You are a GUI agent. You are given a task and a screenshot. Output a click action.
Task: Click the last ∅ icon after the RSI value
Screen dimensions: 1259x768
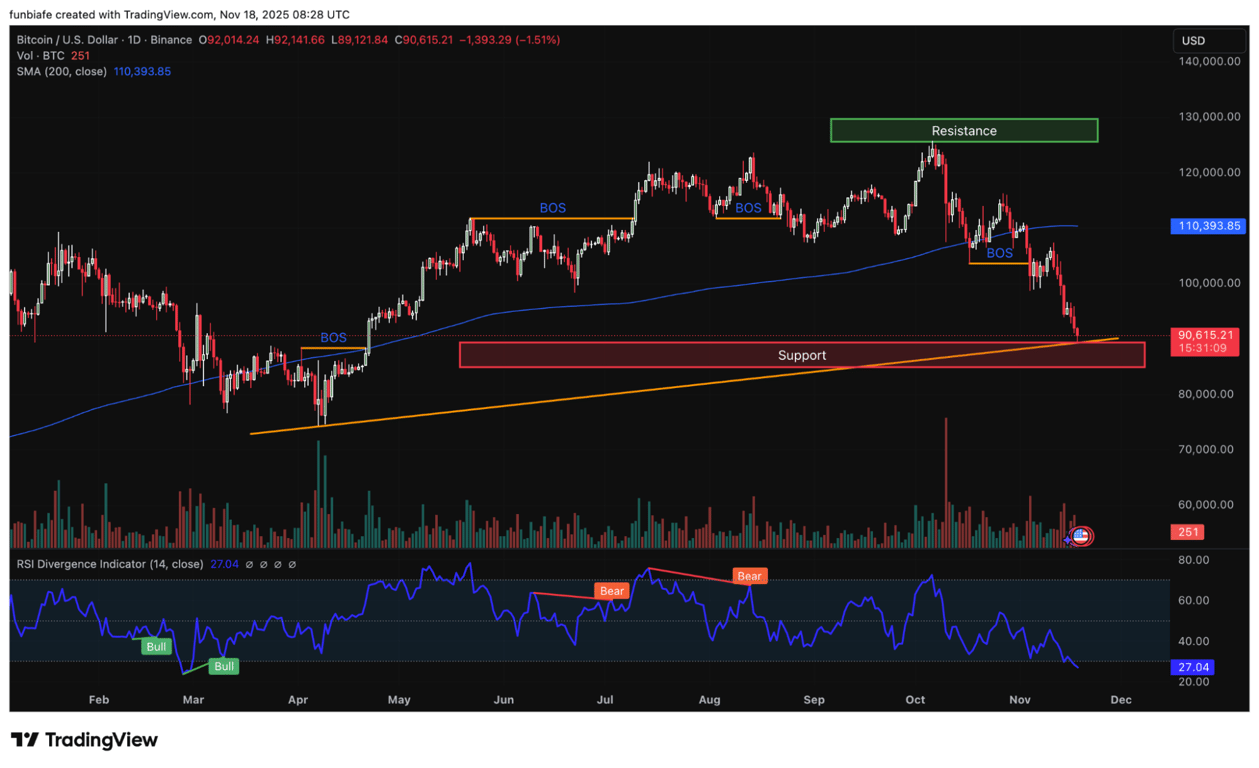point(292,564)
